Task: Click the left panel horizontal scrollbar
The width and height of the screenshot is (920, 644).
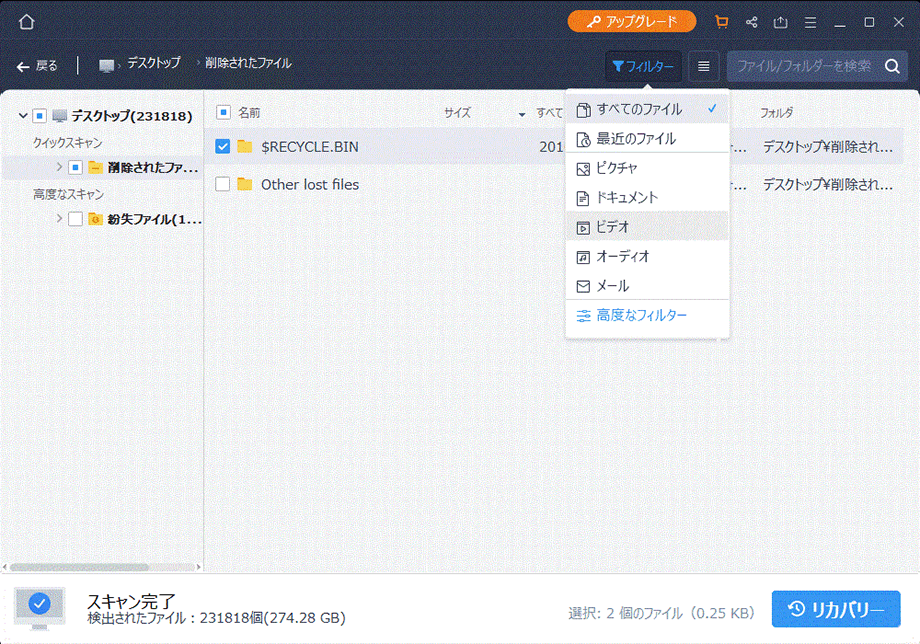Action: 79,567
